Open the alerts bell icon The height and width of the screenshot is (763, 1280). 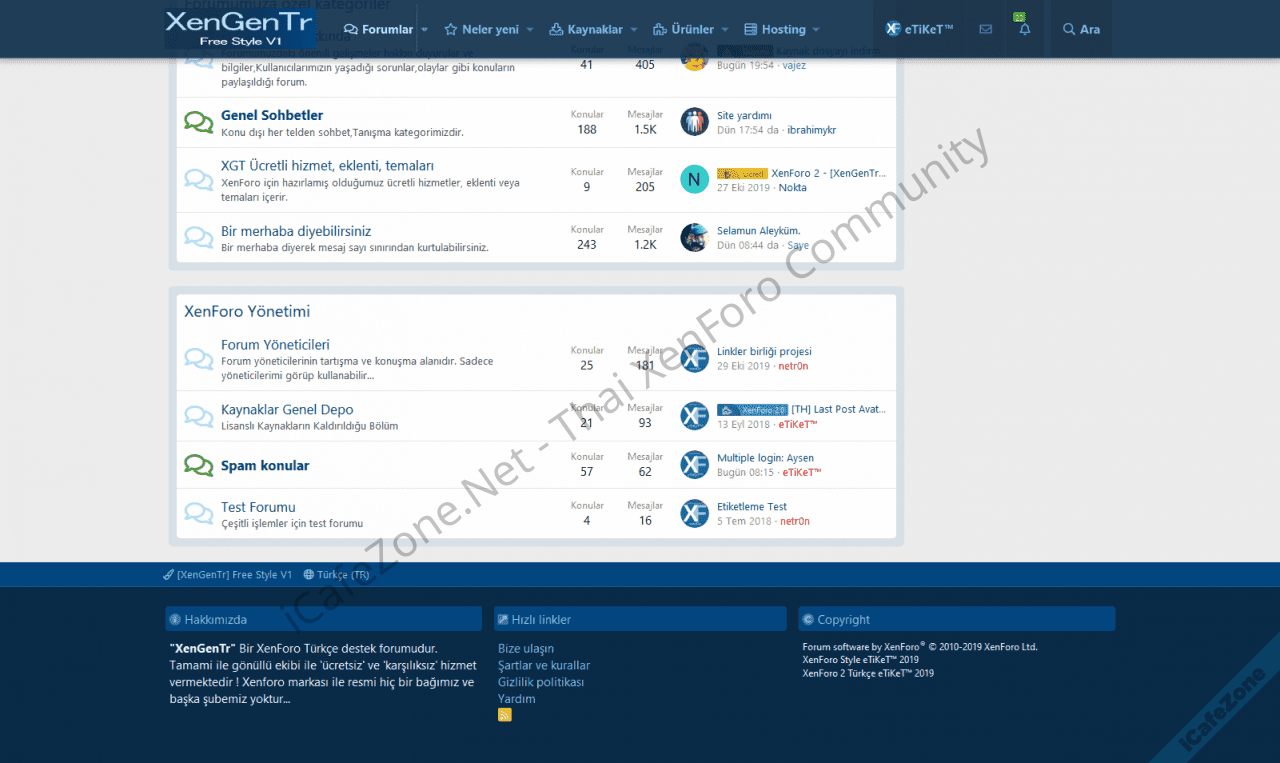point(1024,30)
